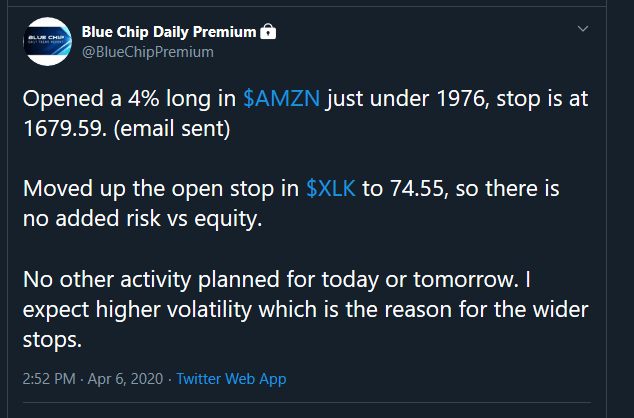634x418 pixels.
Task: Open the $AMZN cashtag
Action: tap(281, 99)
